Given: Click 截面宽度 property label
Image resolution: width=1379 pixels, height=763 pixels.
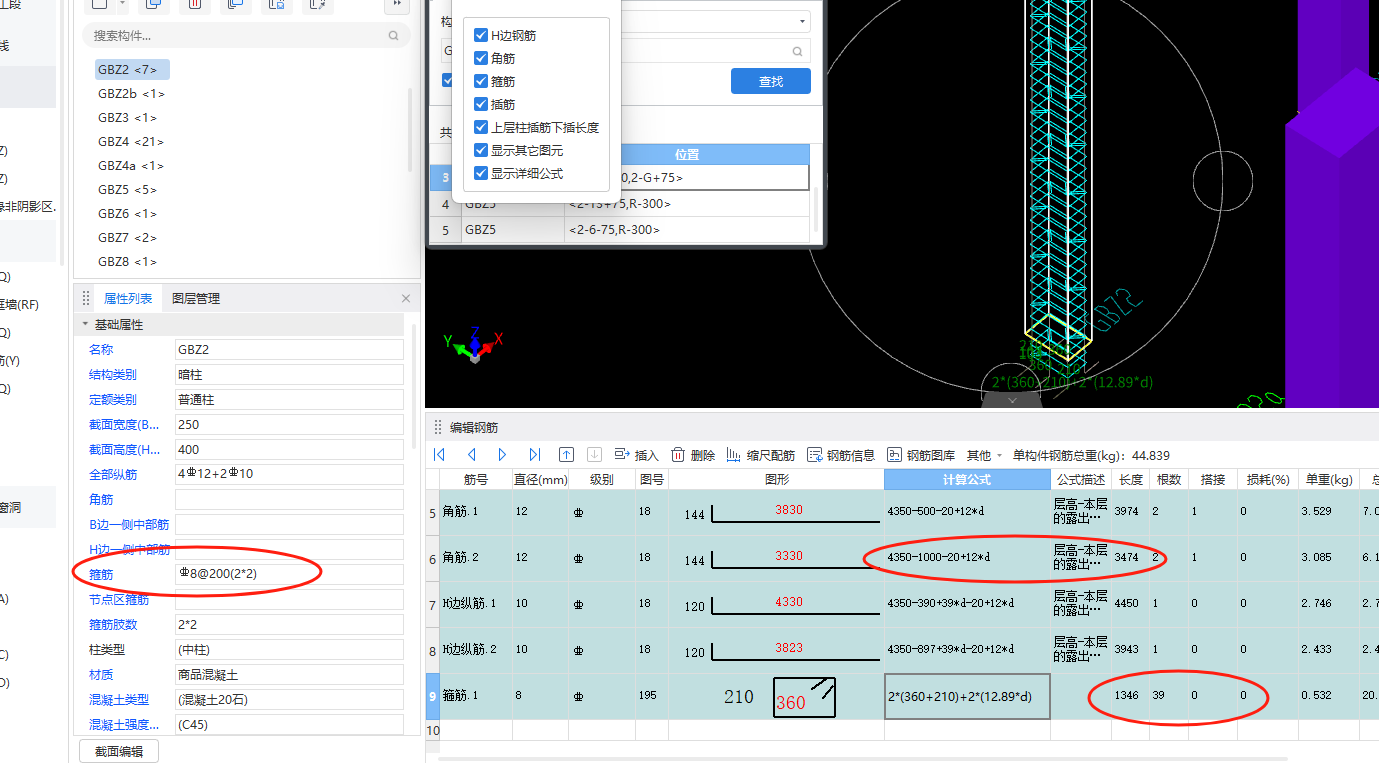Looking at the screenshot, I should [x=123, y=424].
